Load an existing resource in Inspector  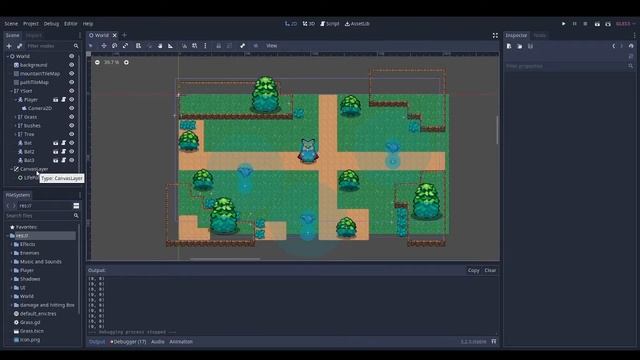click(520, 46)
